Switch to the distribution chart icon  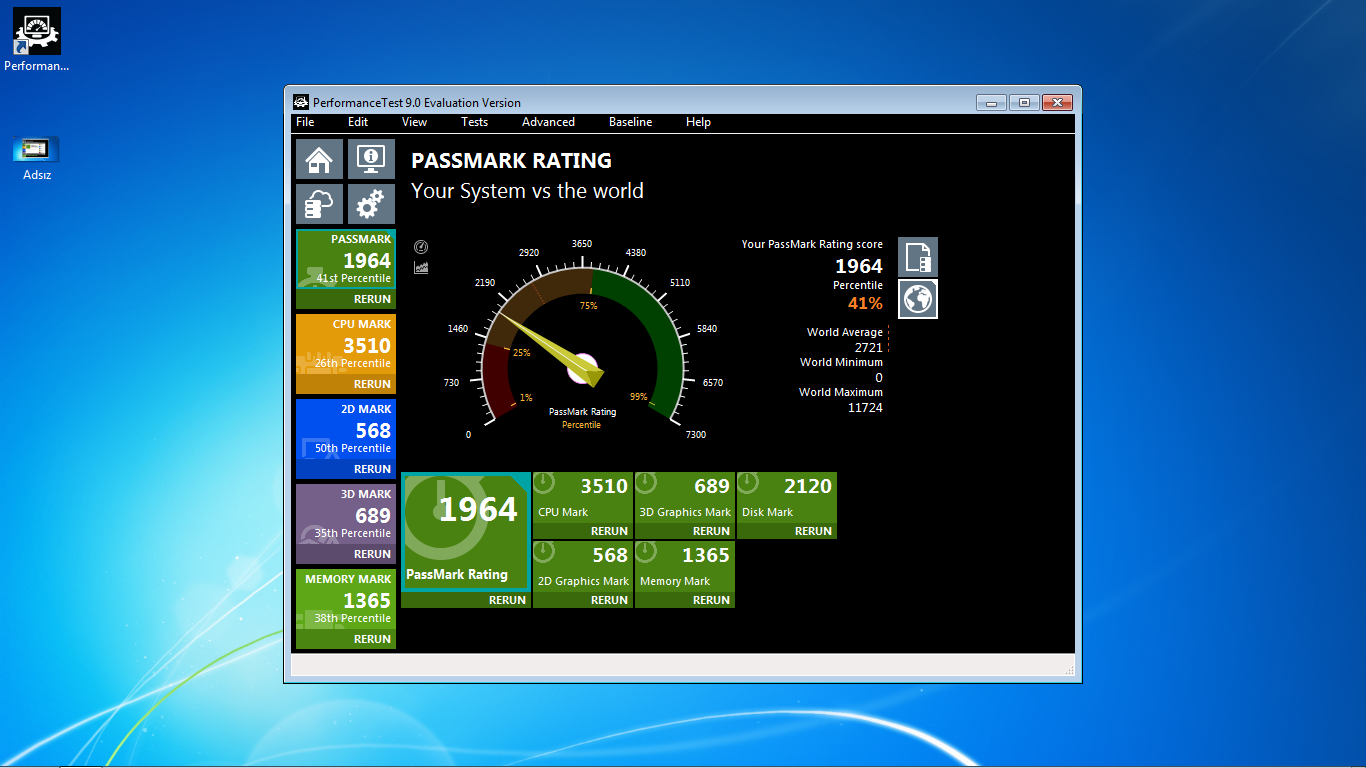coord(421,267)
